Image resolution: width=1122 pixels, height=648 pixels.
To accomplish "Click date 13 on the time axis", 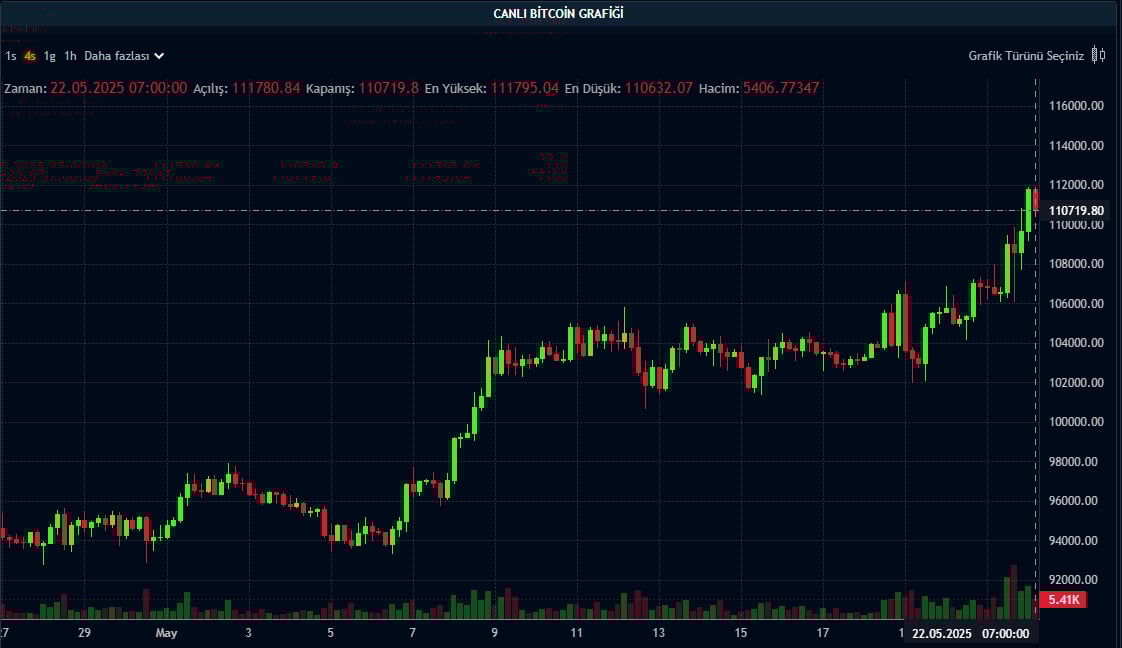I will pyautogui.click(x=658, y=632).
